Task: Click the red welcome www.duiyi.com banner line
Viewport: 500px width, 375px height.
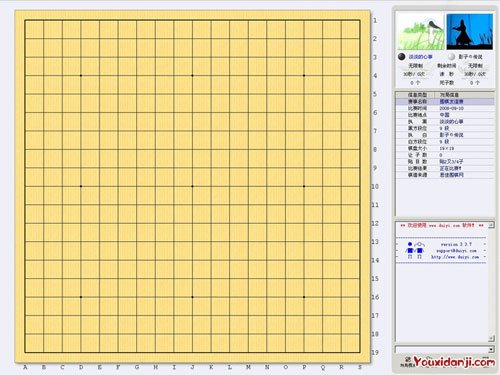Action: tap(442, 226)
